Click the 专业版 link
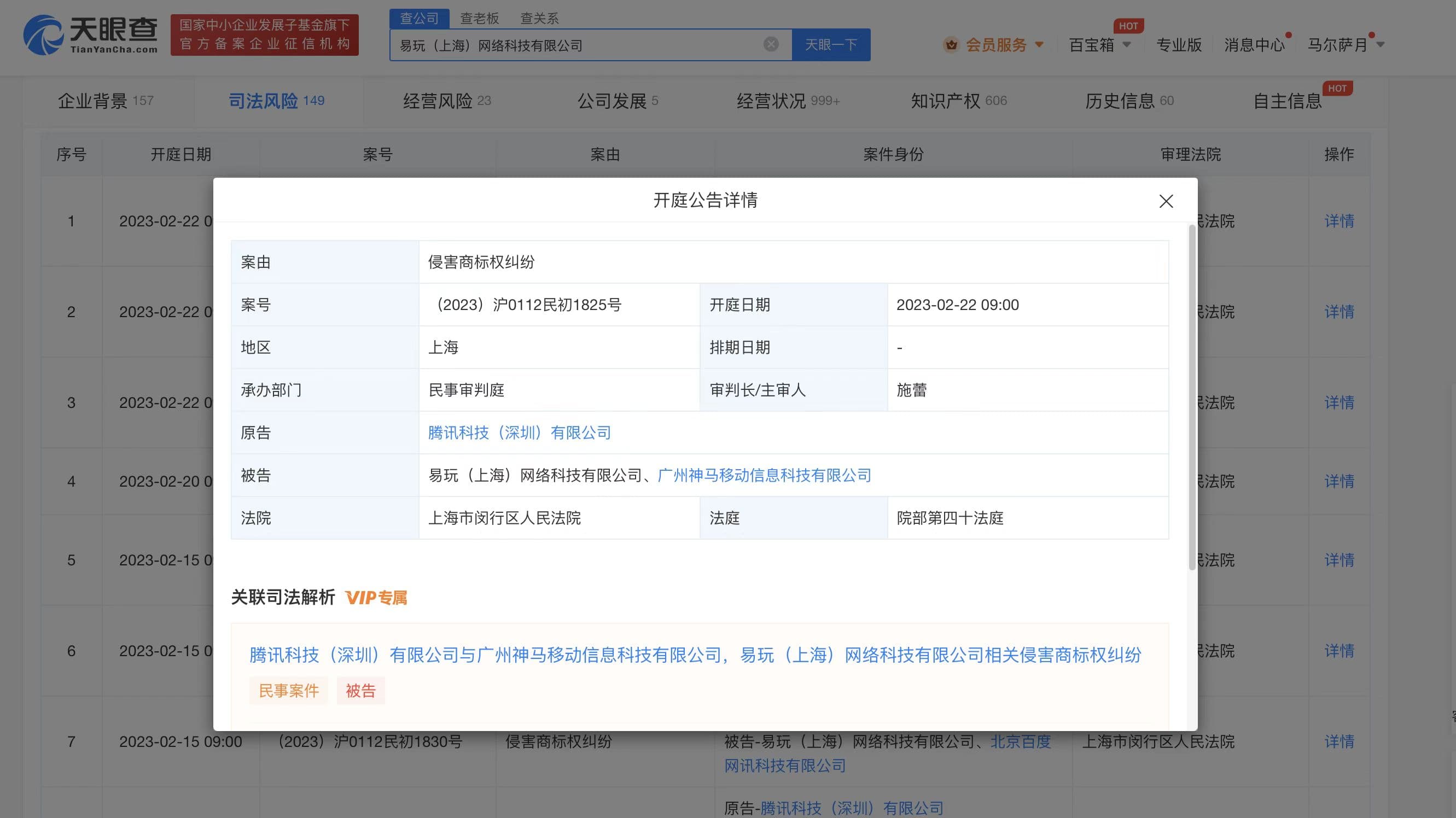1456x818 pixels. pyautogui.click(x=1179, y=45)
